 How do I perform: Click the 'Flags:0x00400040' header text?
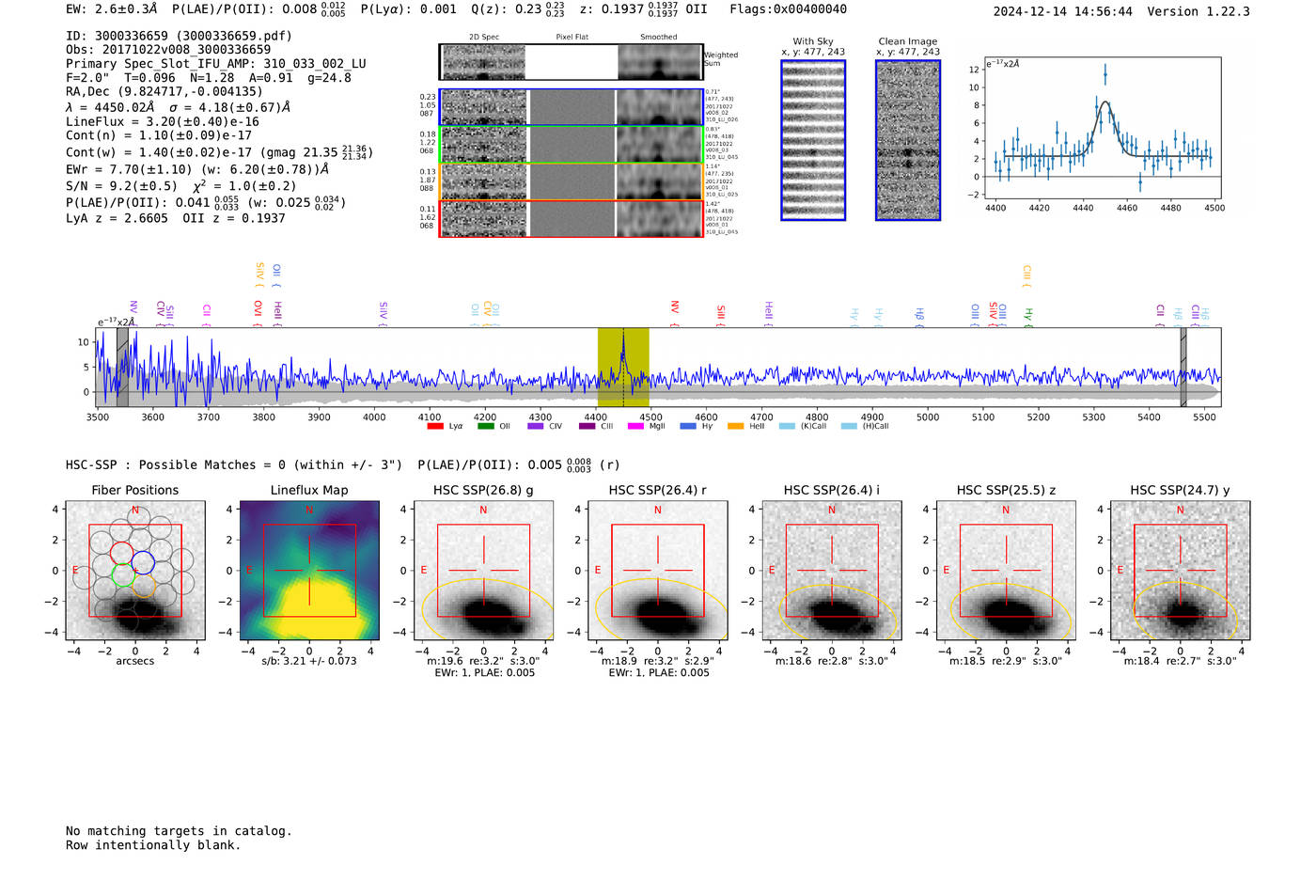[x=788, y=9]
